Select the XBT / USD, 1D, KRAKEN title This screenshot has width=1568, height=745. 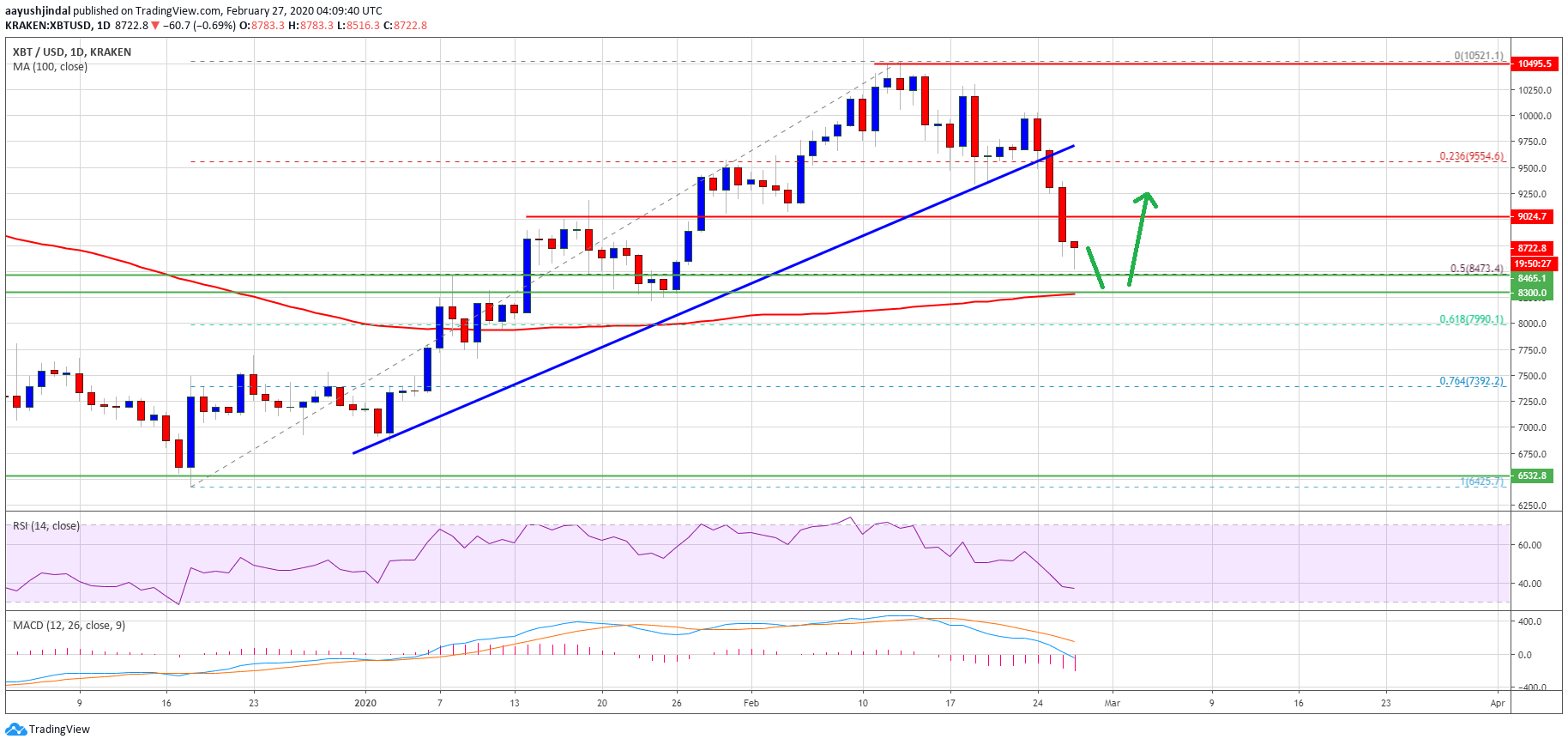(72, 52)
